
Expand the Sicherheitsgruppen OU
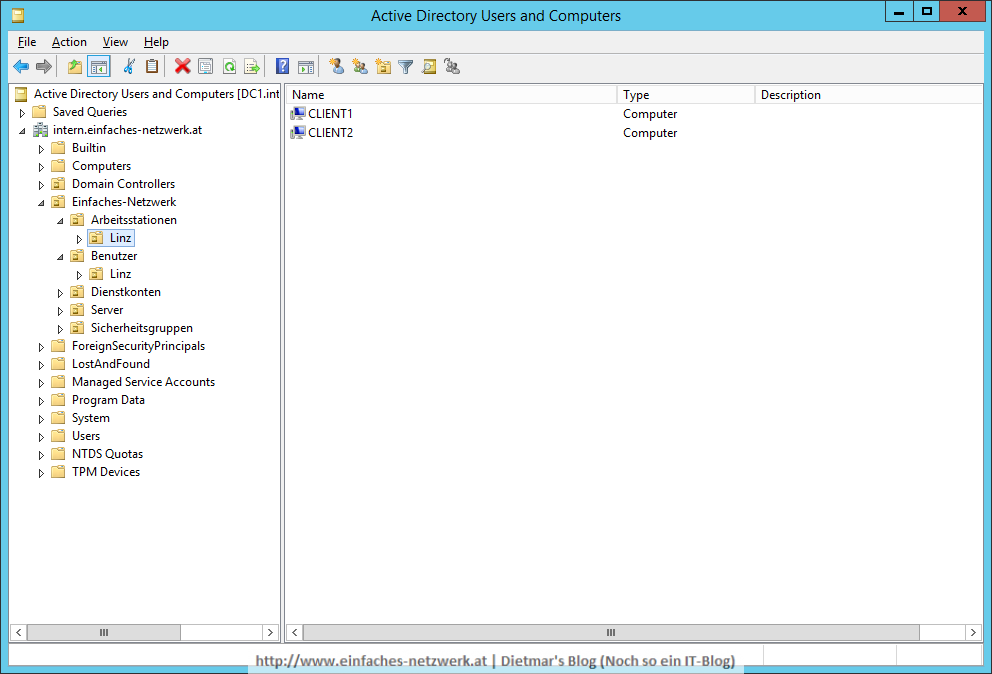pos(60,329)
